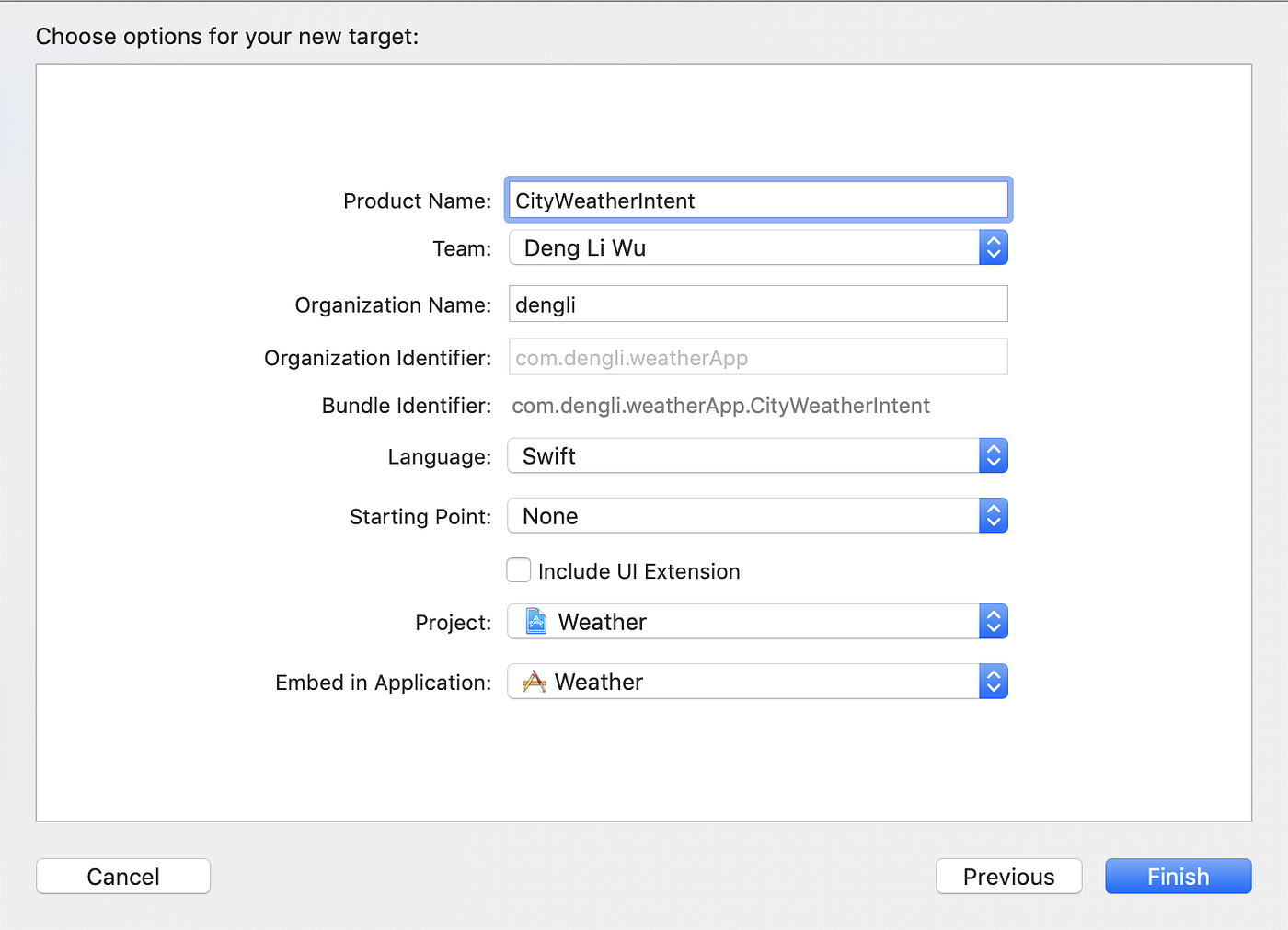Click the Starting Point dropdown chevron arrows
Image resolution: width=1288 pixels, height=930 pixels.
click(x=993, y=516)
